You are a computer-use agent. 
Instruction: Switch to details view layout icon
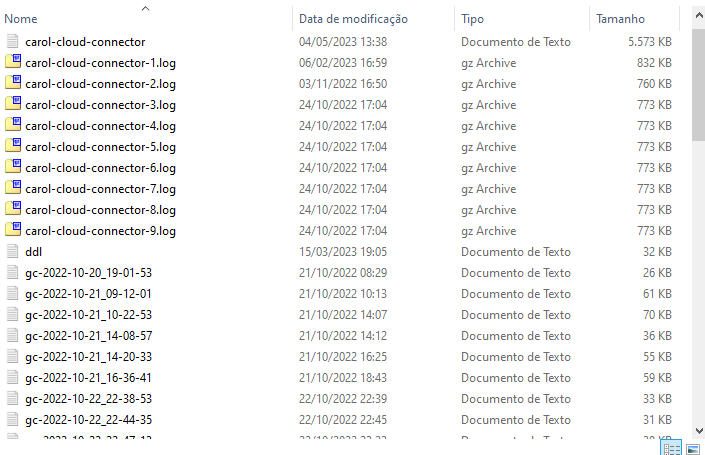click(x=672, y=448)
